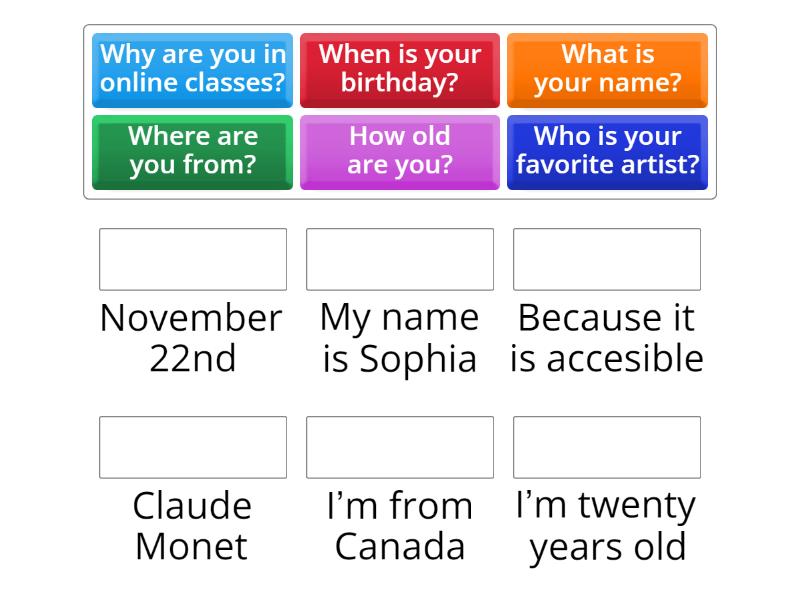800x600 pixels.
Task: Select the "Why are you in online classes?" card
Action: (192, 69)
